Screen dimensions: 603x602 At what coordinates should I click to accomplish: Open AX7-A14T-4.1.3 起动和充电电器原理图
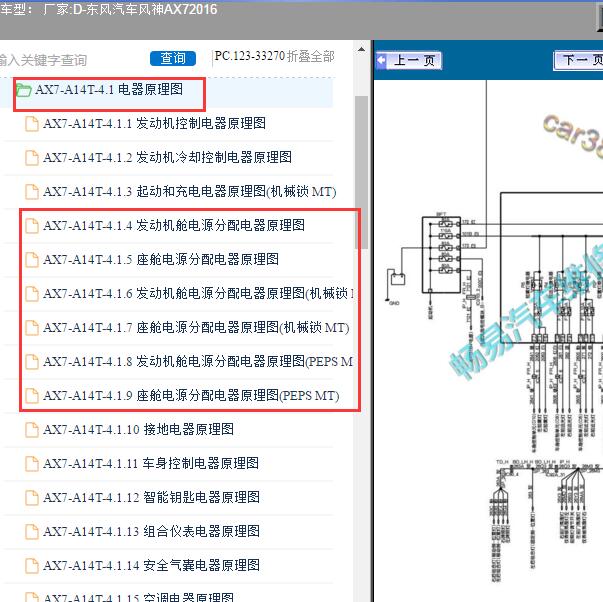[x=190, y=191]
